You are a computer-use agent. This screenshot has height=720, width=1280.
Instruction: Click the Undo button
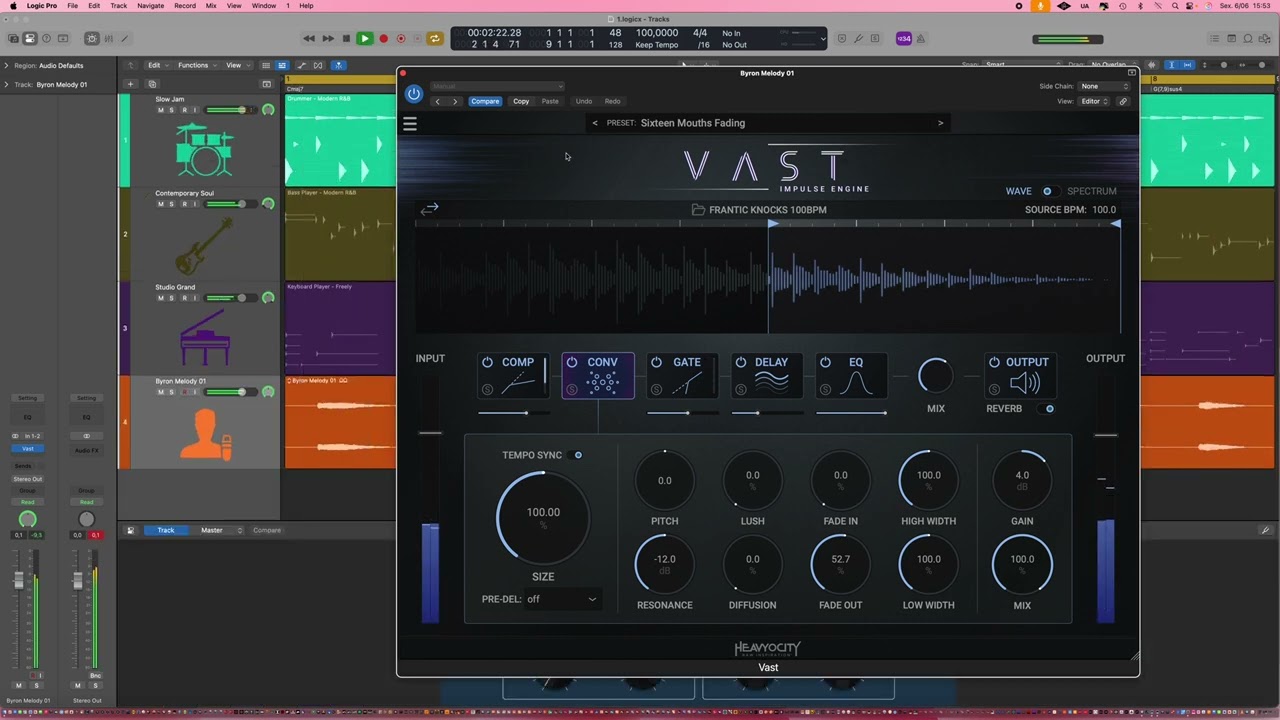point(583,101)
